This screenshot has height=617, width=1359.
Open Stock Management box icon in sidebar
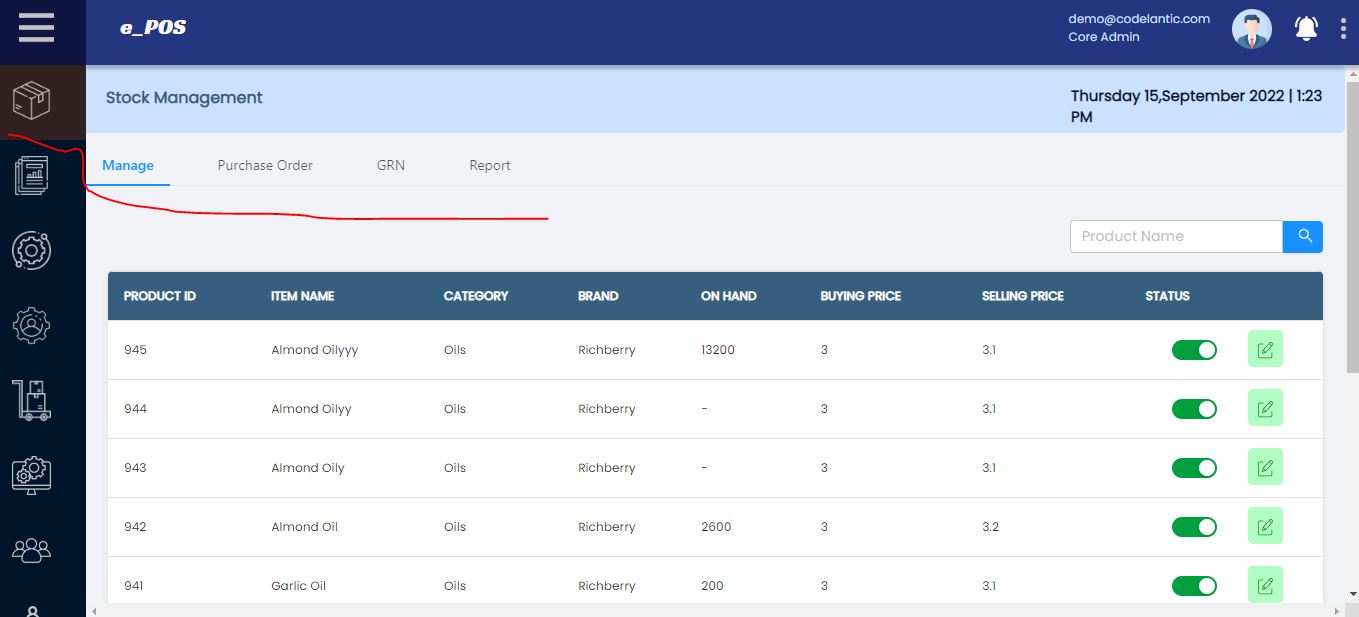point(32,100)
